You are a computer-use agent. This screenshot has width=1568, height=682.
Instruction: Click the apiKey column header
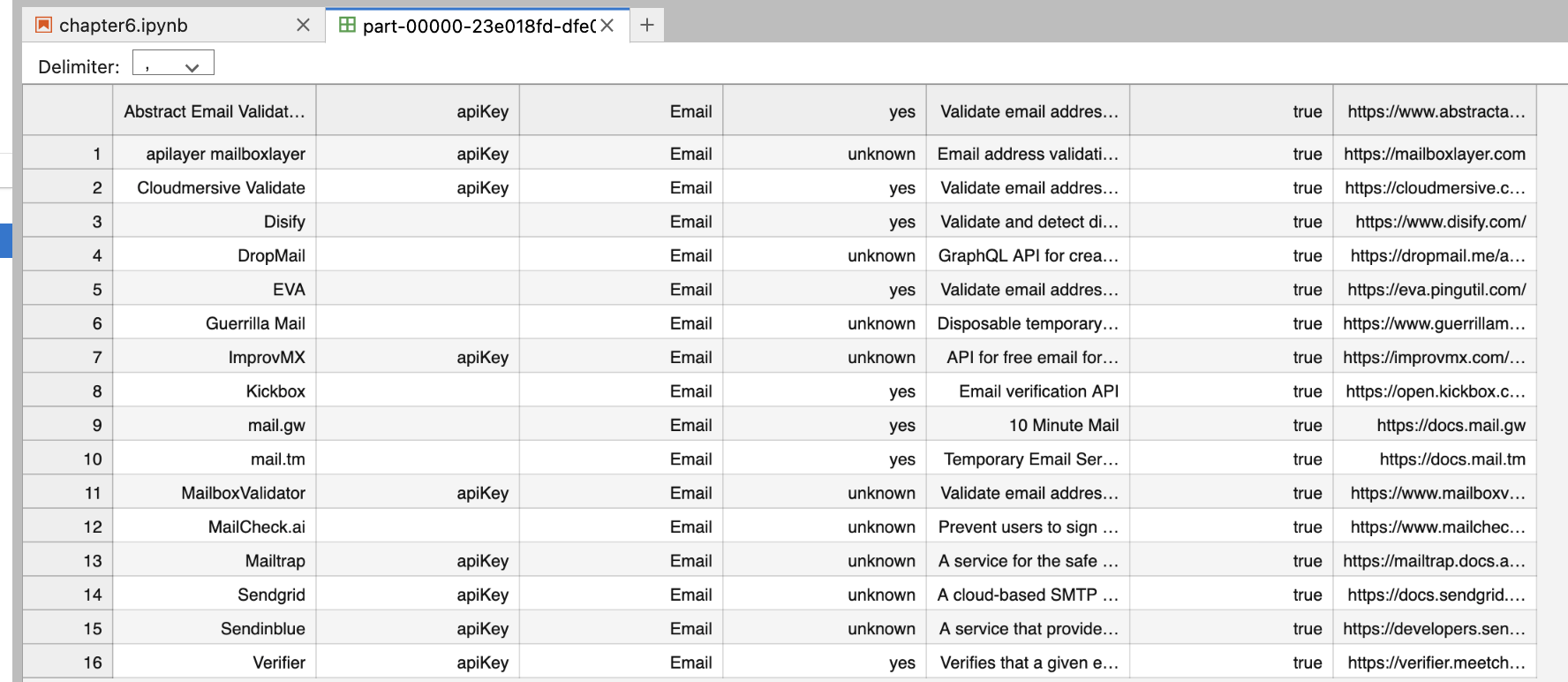418,111
